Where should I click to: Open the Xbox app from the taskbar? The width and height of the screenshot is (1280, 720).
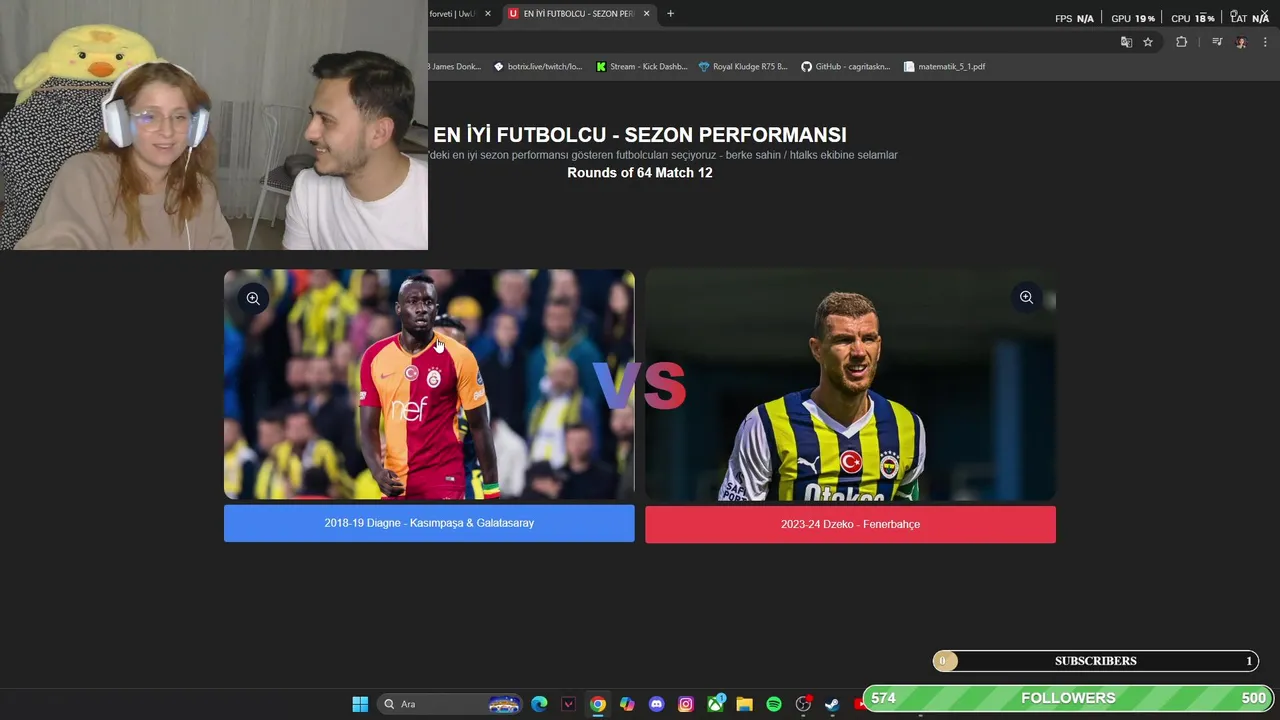point(715,704)
